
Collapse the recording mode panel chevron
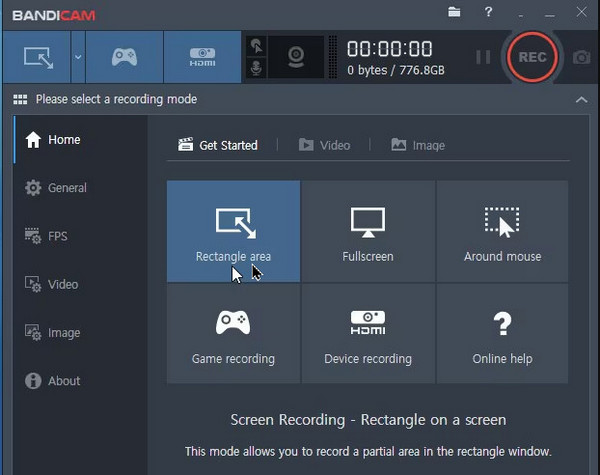click(582, 99)
